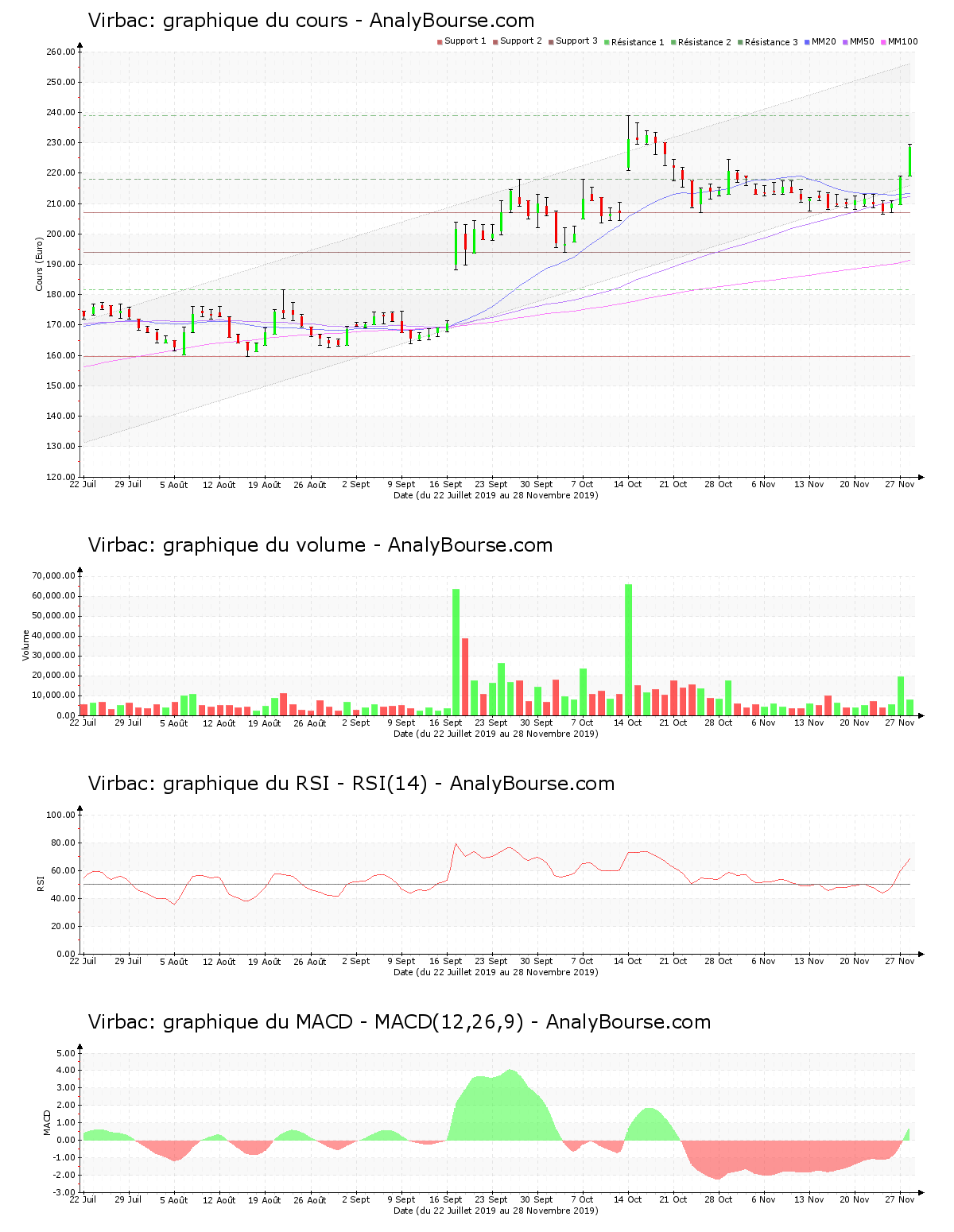954x1232 pixels.
Task: Click the Support 1 legend entry
Action: coord(461,41)
